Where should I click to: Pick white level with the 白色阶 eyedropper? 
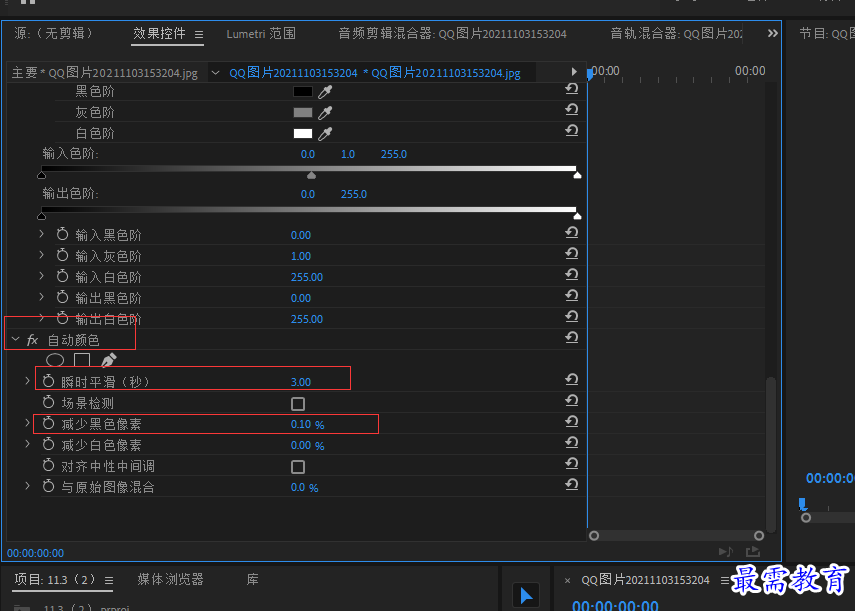pyautogui.click(x=325, y=134)
